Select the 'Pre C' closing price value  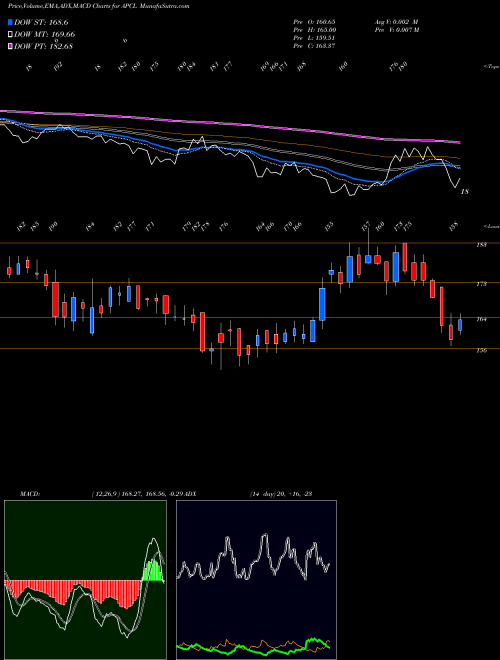(314, 45)
